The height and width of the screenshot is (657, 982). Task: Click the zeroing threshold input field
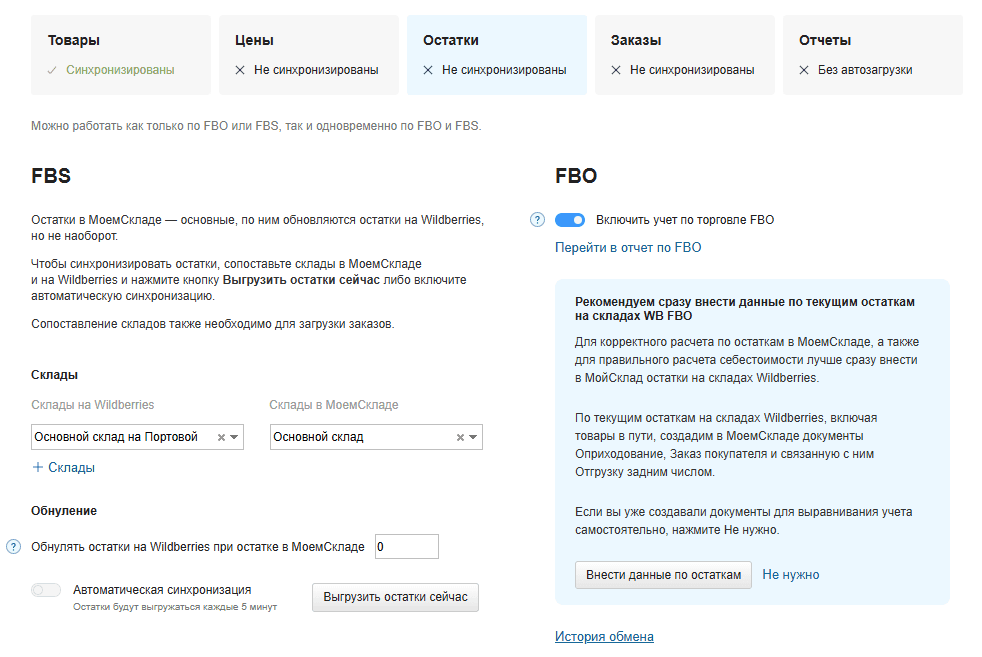[406, 547]
